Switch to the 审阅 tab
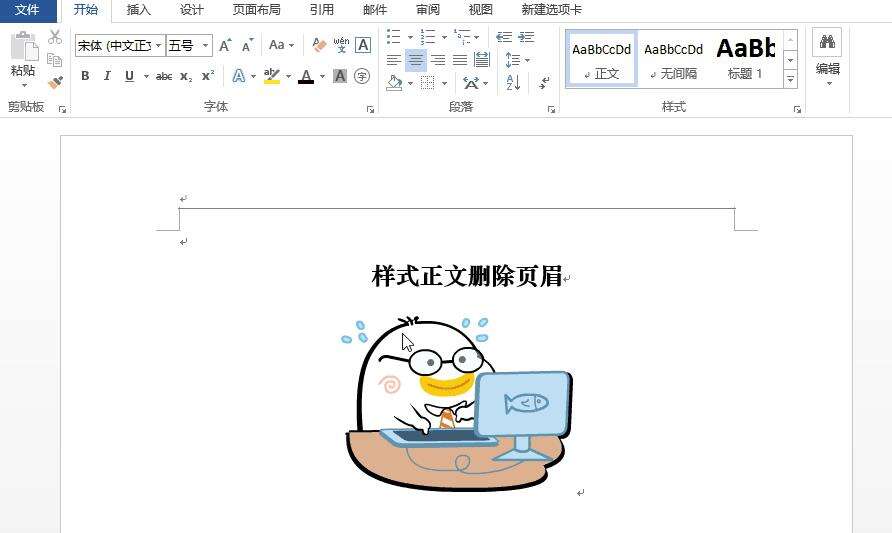 pos(428,10)
